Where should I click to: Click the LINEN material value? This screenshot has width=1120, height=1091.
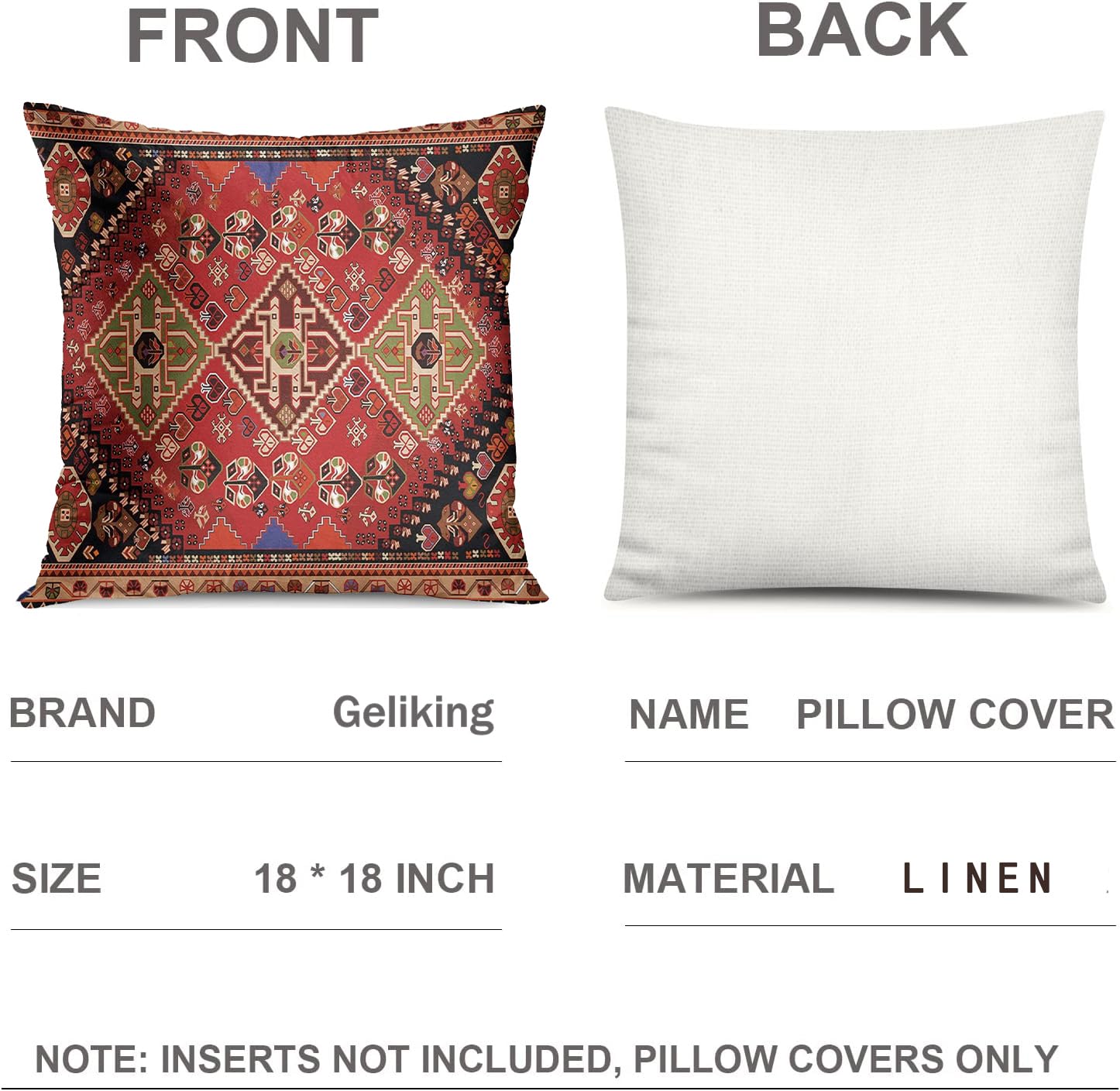(x=977, y=879)
